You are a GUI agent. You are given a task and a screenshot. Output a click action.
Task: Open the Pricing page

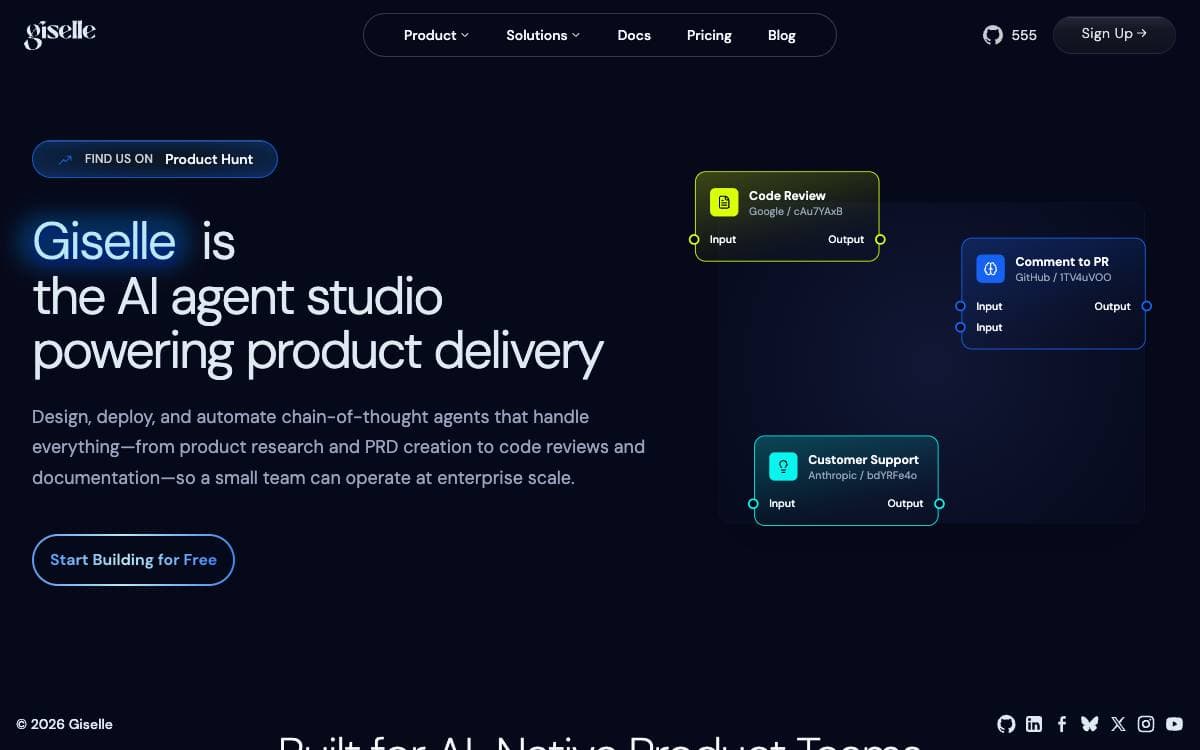pos(709,35)
